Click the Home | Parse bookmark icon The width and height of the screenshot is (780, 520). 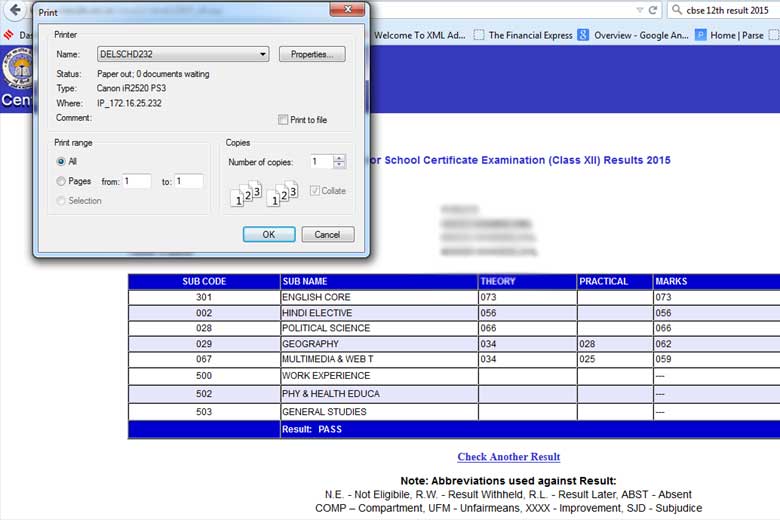point(701,35)
